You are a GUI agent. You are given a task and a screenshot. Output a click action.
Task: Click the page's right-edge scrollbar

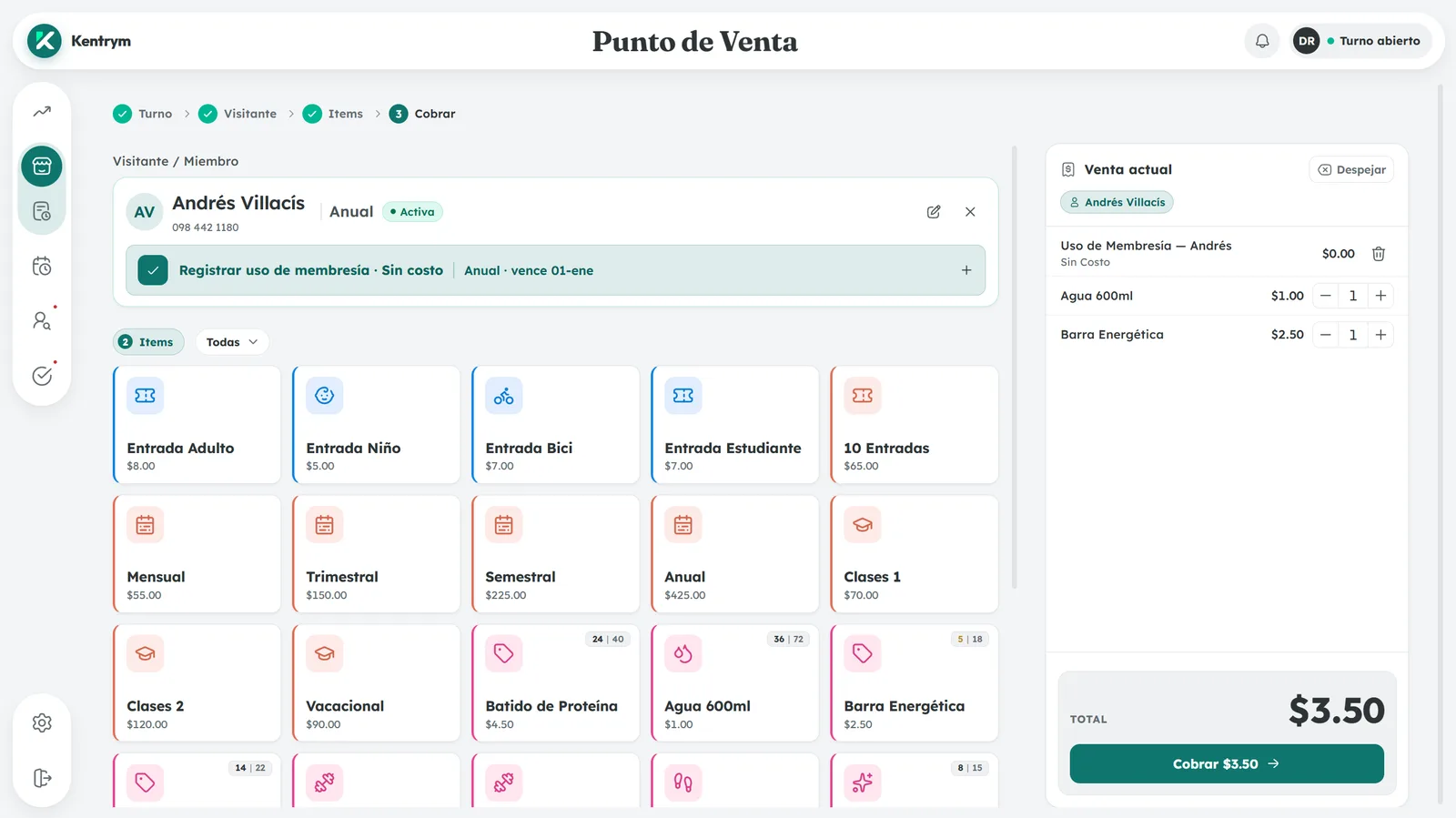pos(1441,445)
